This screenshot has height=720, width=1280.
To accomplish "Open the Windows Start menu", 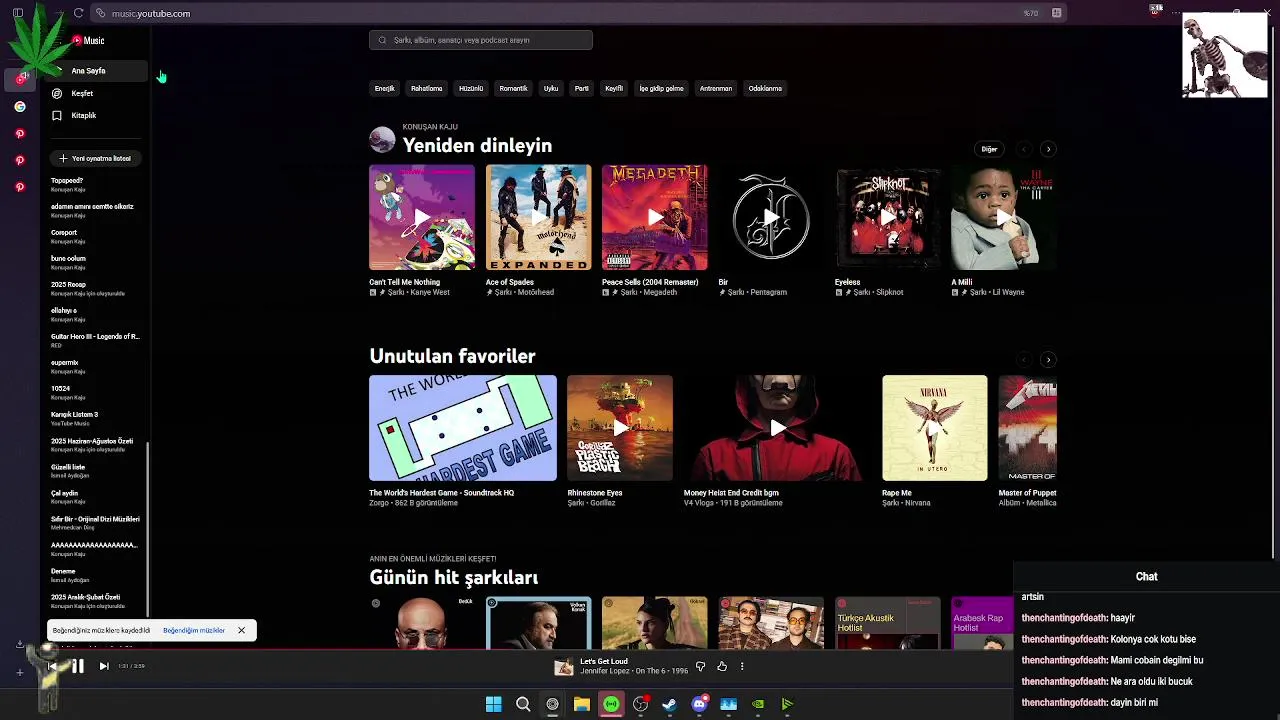I will pyautogui.click(x=493, y=704).
